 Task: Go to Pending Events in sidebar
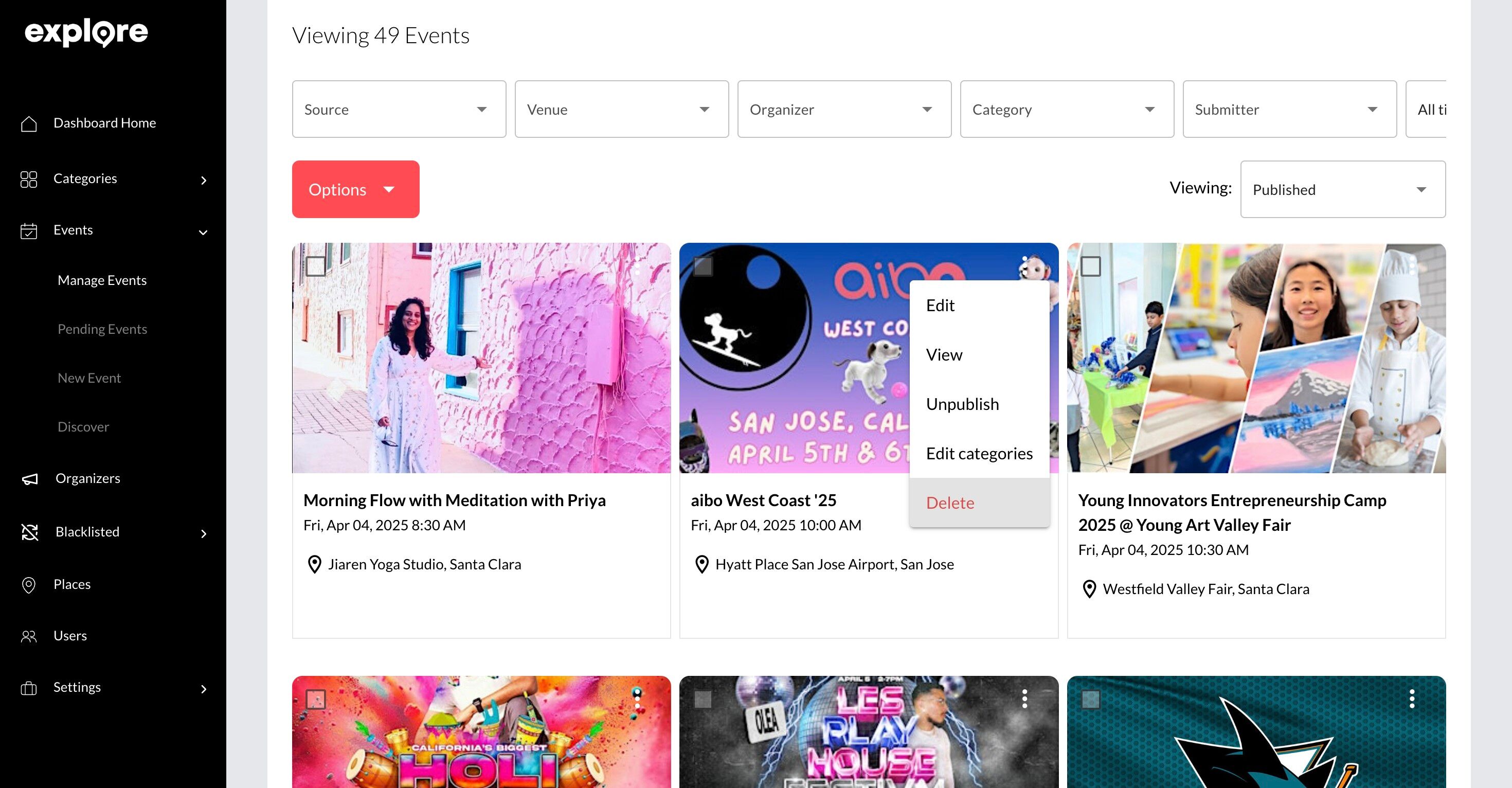tap(102, 329)
